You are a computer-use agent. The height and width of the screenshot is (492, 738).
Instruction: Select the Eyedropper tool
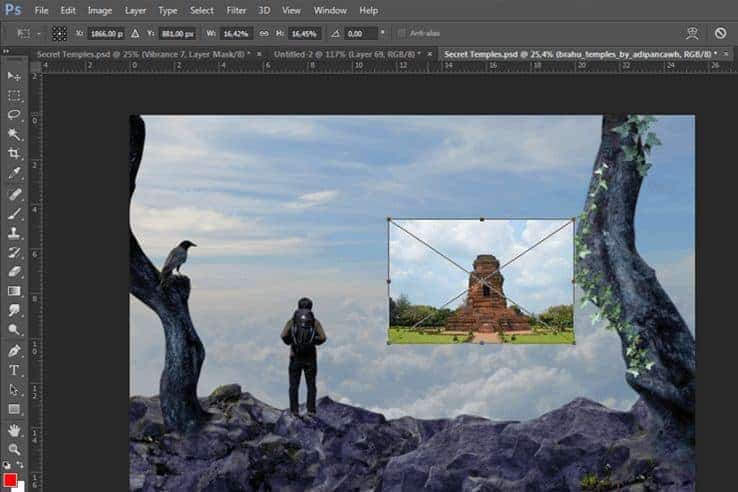tap(14, 173)
